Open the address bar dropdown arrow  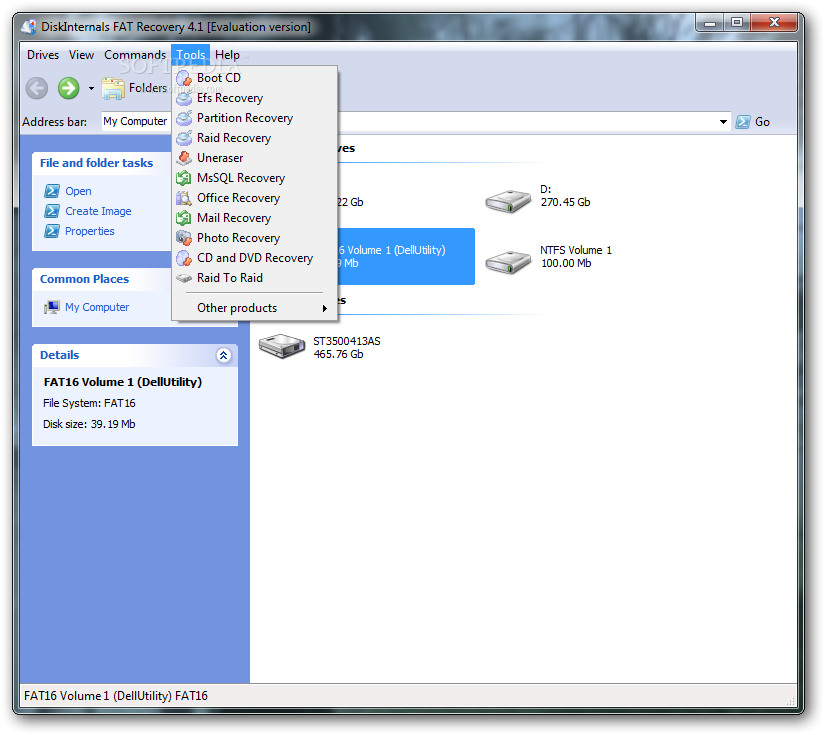click(723, 122)
